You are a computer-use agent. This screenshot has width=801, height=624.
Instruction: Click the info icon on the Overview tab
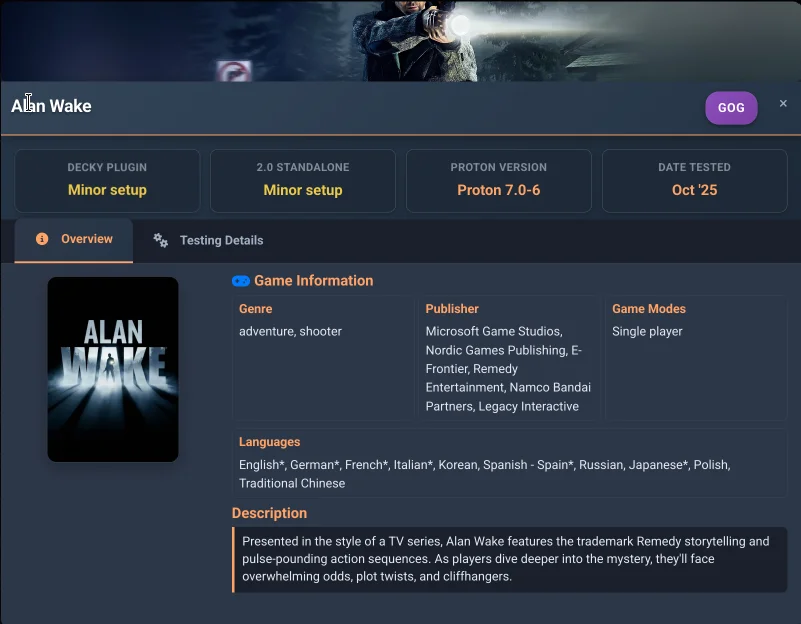click(x=40, y=240)
